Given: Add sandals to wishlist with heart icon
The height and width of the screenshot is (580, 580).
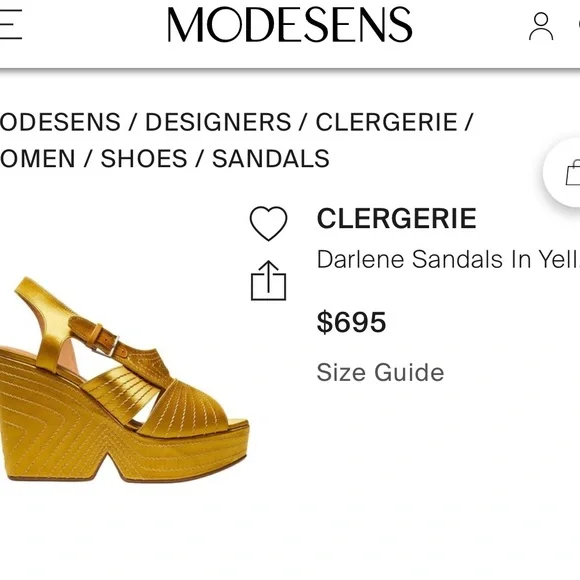Looking at the screenshot, I should click(269, 223).
